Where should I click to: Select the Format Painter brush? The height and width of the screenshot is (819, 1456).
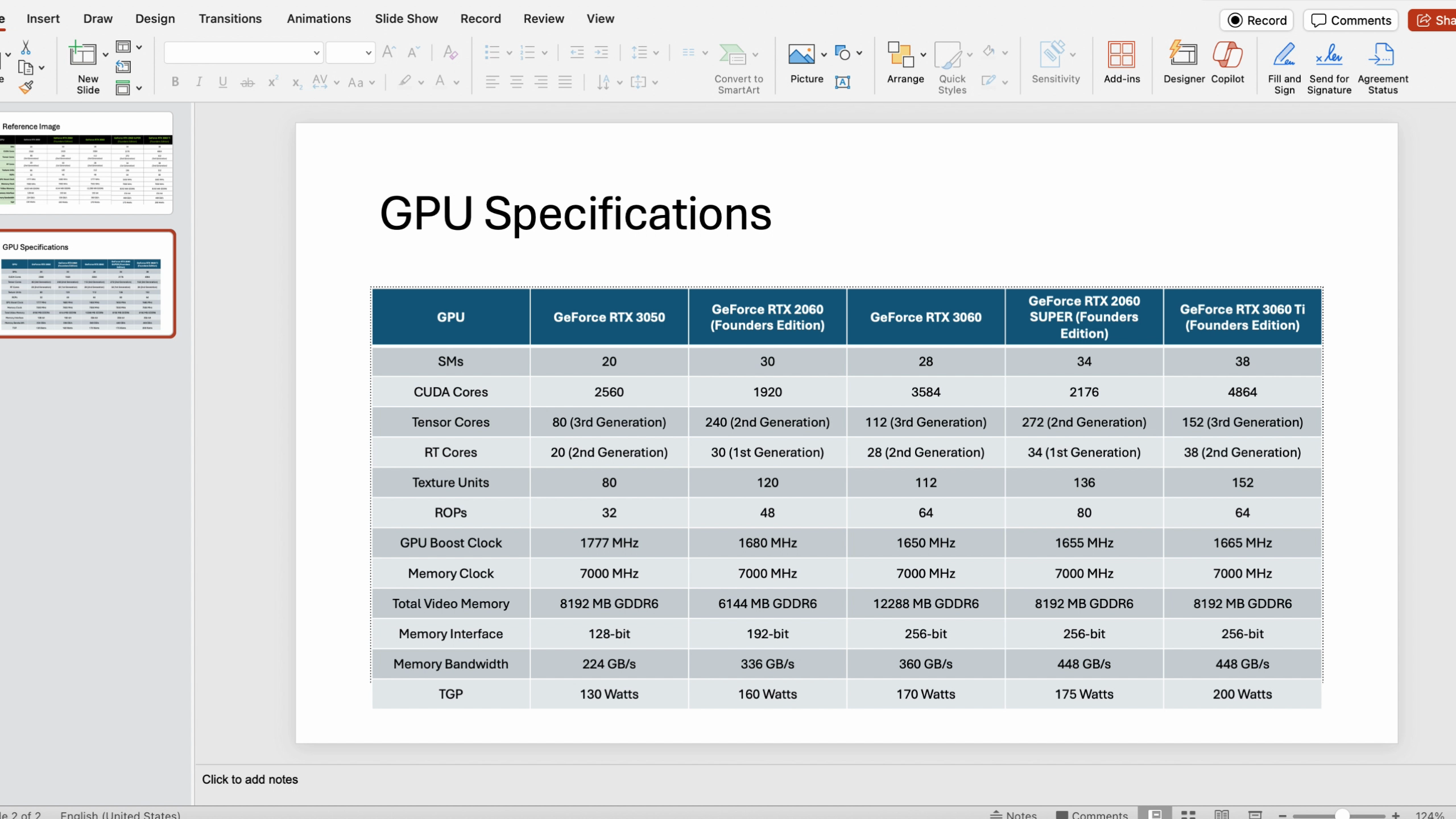[26, 87]
